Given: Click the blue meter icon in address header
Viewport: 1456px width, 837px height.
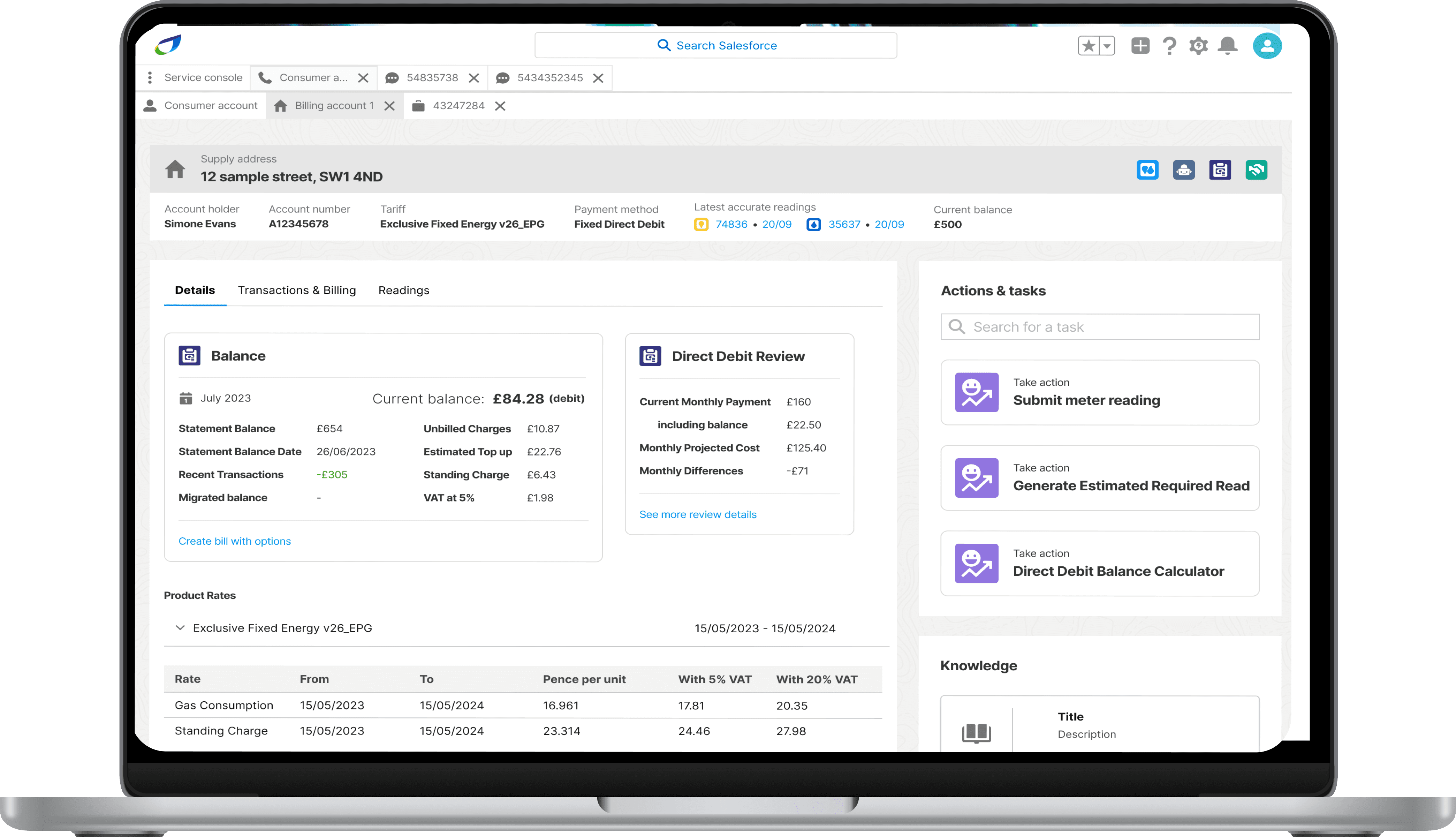Looking at the screenshot, I should [x=1147, y=170].
